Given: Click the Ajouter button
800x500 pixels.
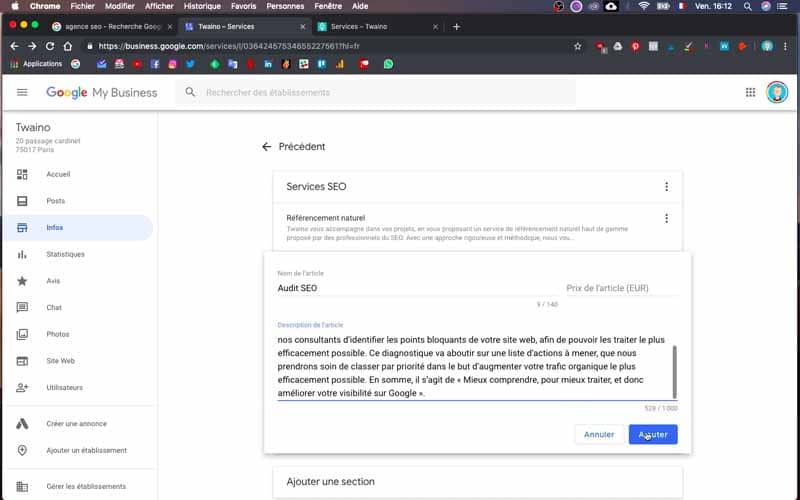Looking at the screenshot, I should pos(653,434).
